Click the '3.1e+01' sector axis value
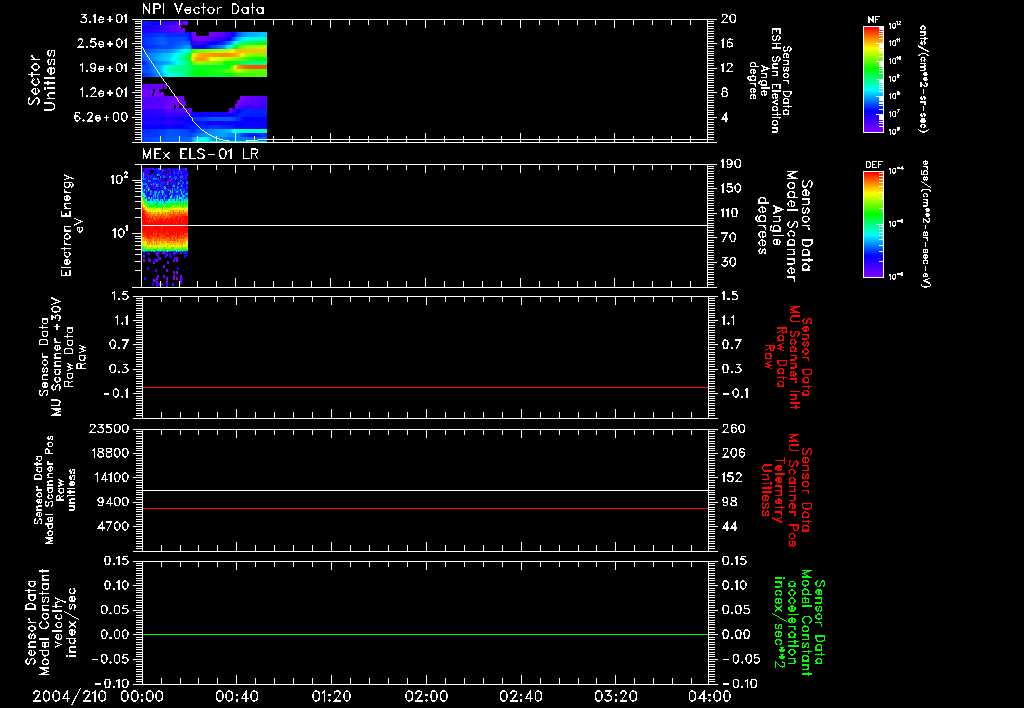1024x708 pixels. click(x=103, y=19)
